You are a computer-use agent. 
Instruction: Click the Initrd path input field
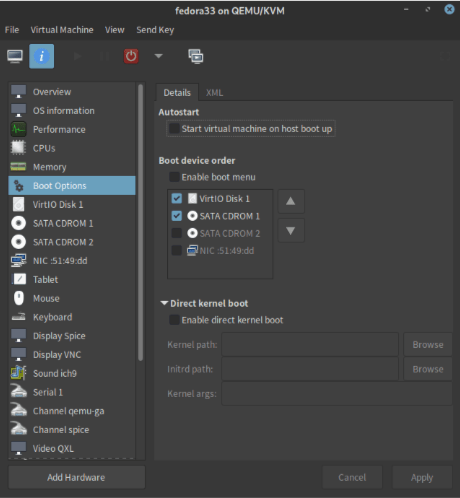pyautogui.click(x=310, y=369)
